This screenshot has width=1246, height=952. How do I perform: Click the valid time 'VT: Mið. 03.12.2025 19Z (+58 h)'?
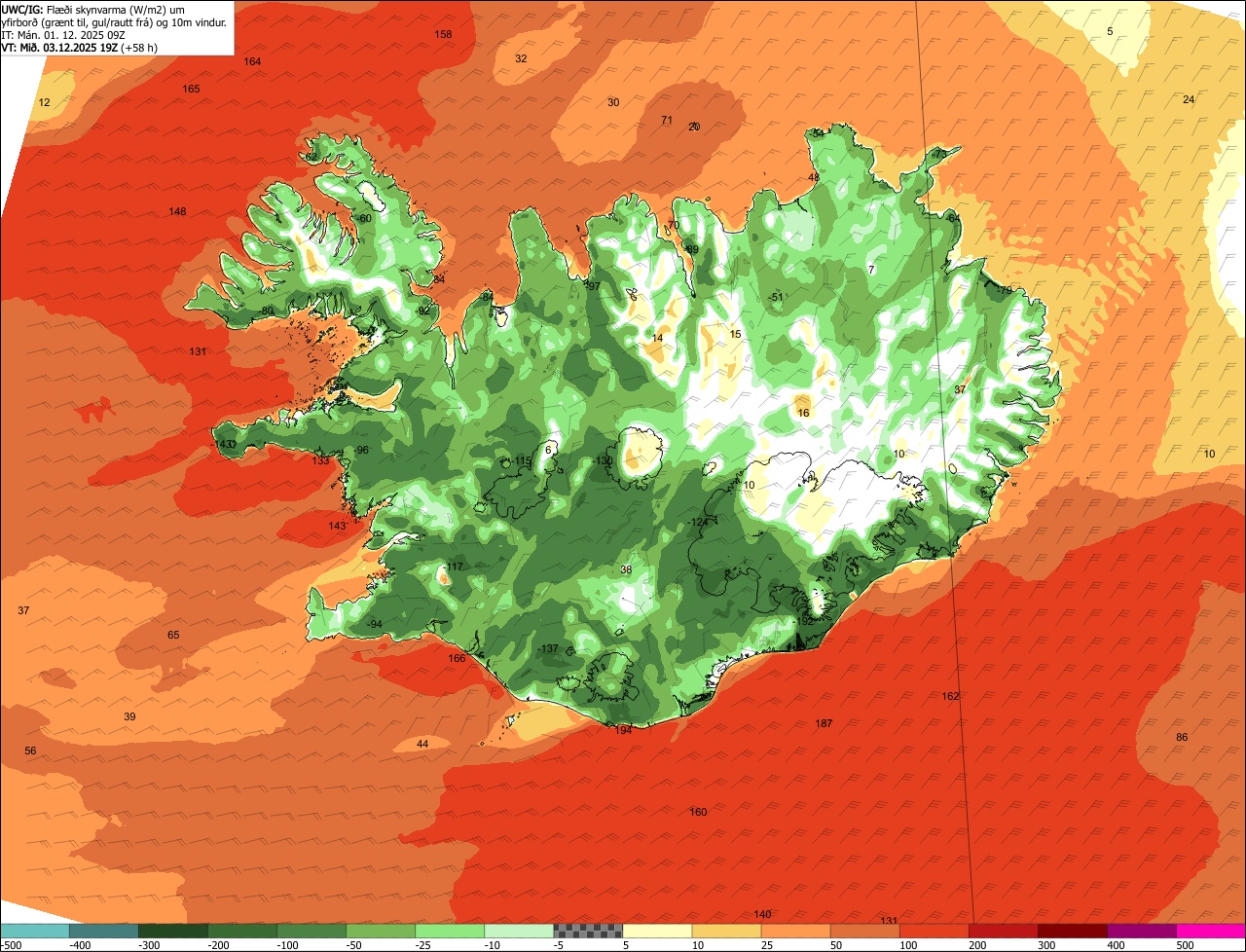(x=80, y=47)
